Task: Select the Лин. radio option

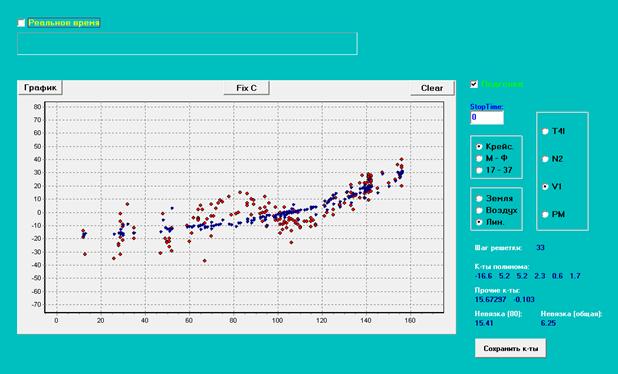Action: (x=479, y=222)
